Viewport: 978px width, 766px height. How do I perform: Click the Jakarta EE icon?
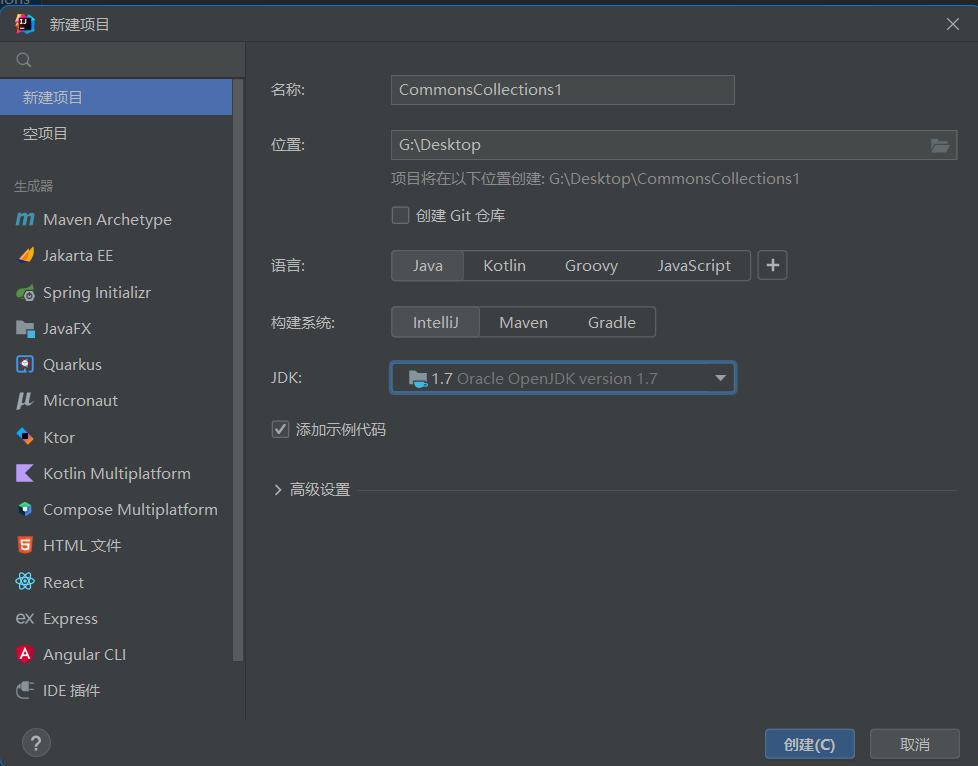coord(26,256)
